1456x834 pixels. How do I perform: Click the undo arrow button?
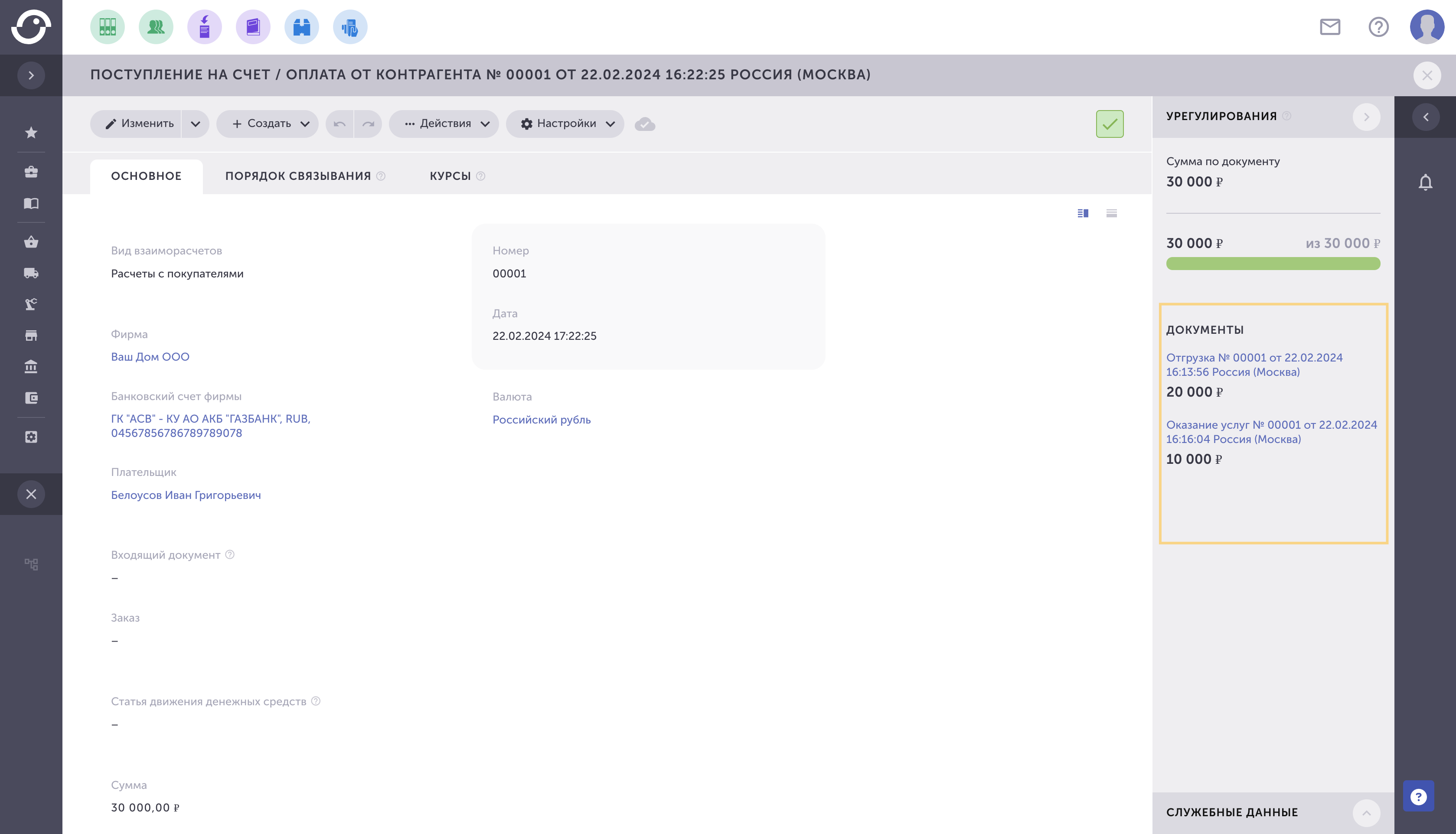click(340, 124)
